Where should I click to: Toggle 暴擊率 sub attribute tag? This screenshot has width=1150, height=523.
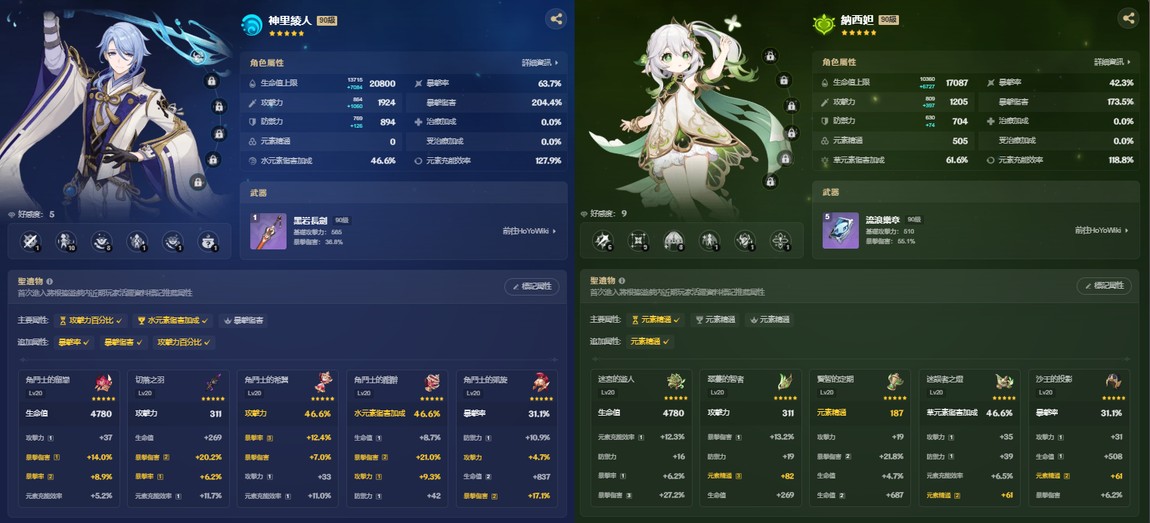(x=74, y=342)
